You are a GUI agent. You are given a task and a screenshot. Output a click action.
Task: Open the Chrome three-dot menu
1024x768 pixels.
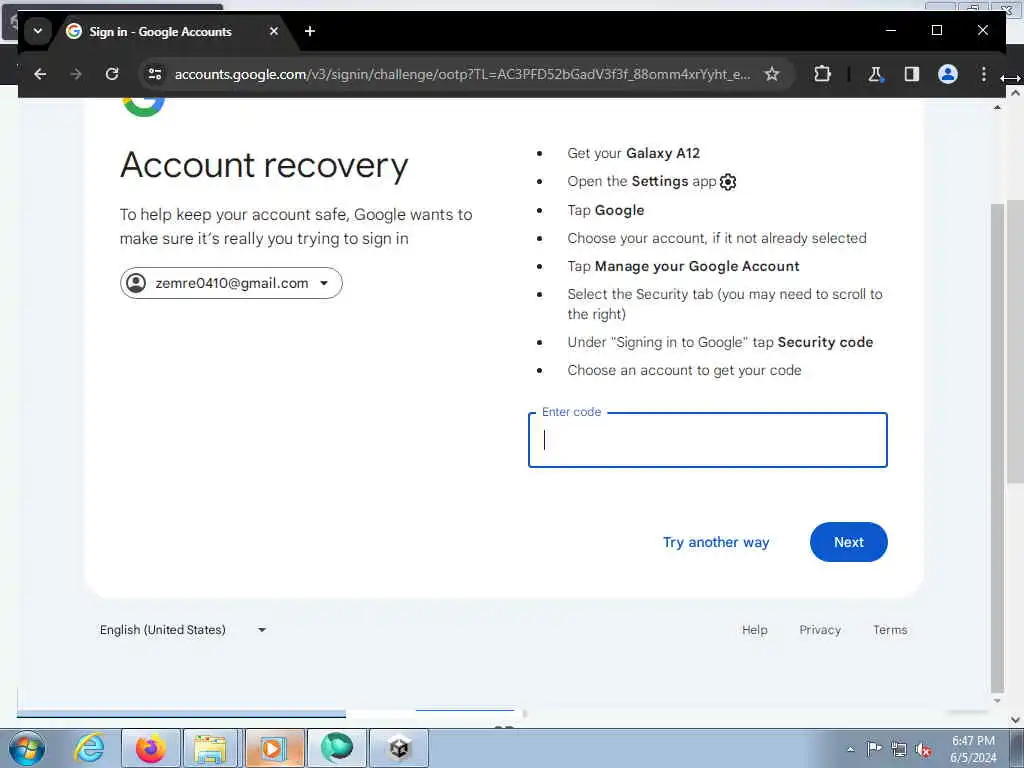pos(984,74)
